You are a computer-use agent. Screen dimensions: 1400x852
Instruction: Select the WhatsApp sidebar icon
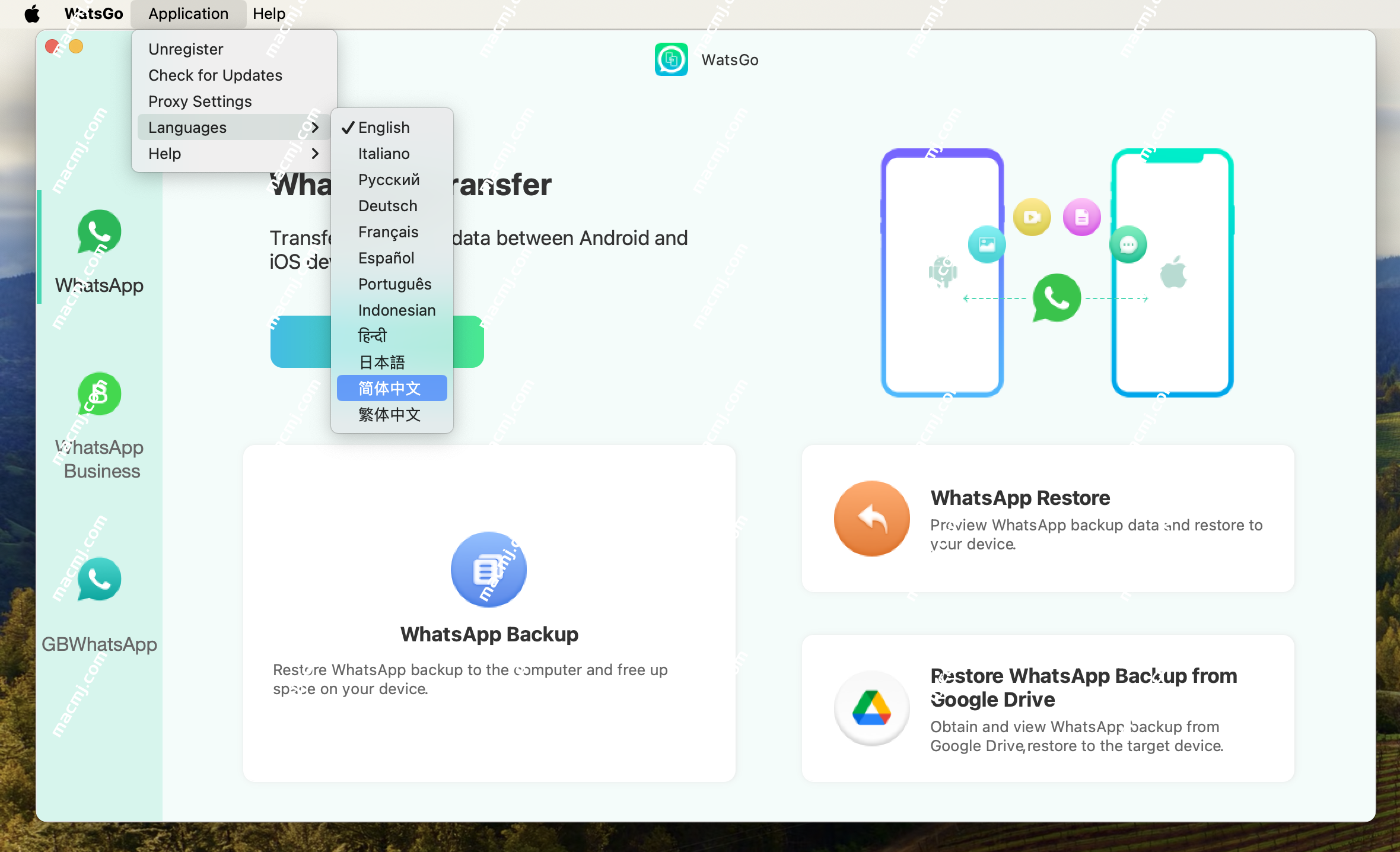[x=99, y=231]
